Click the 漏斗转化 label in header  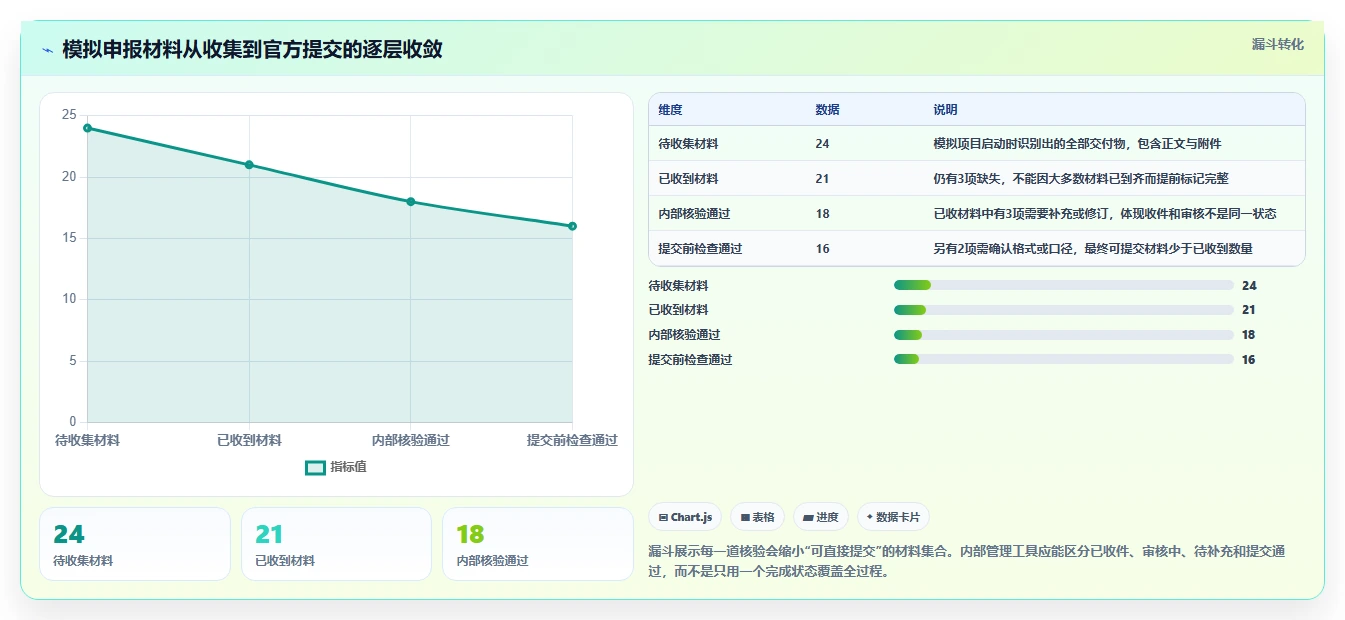pyautogui.click(x=1277, y=44)
